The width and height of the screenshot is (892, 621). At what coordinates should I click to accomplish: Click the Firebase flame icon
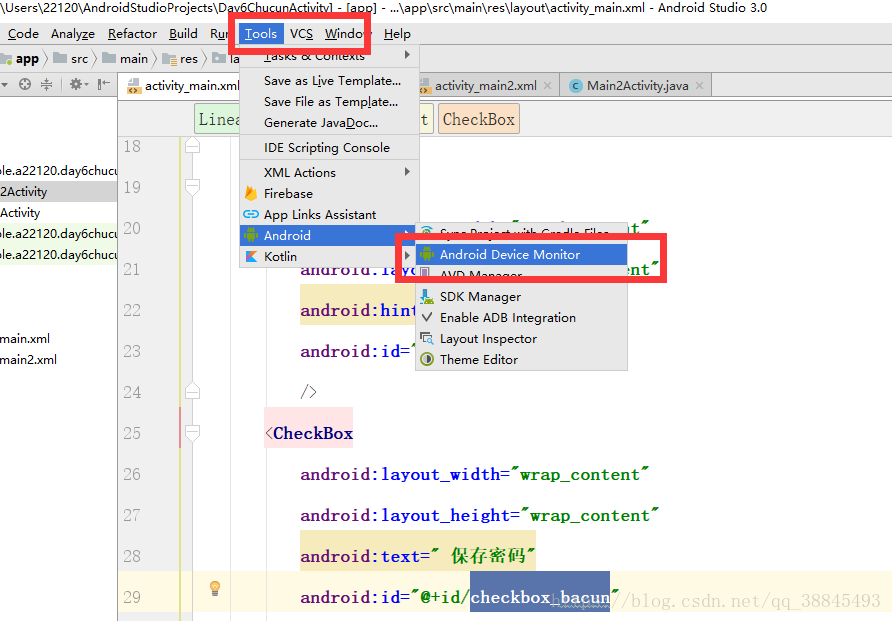pos(251,193)
